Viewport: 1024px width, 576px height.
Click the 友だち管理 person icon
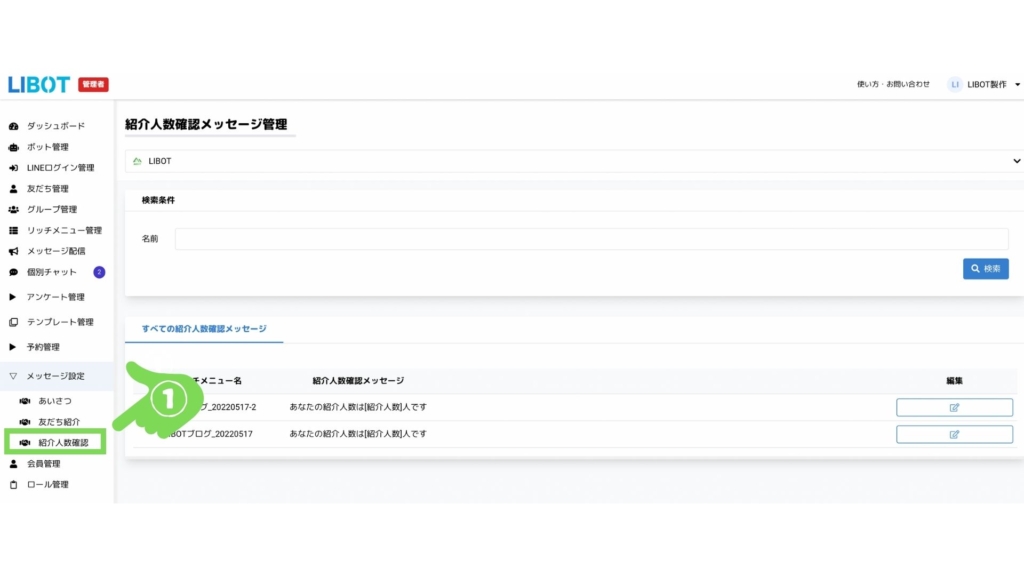(13, 189)
